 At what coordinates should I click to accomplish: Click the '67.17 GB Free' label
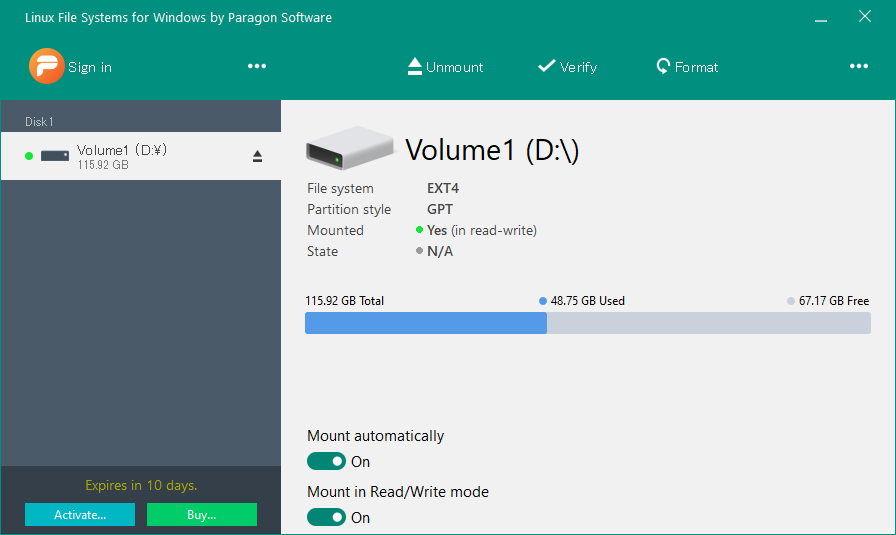(x=834, y=301)
